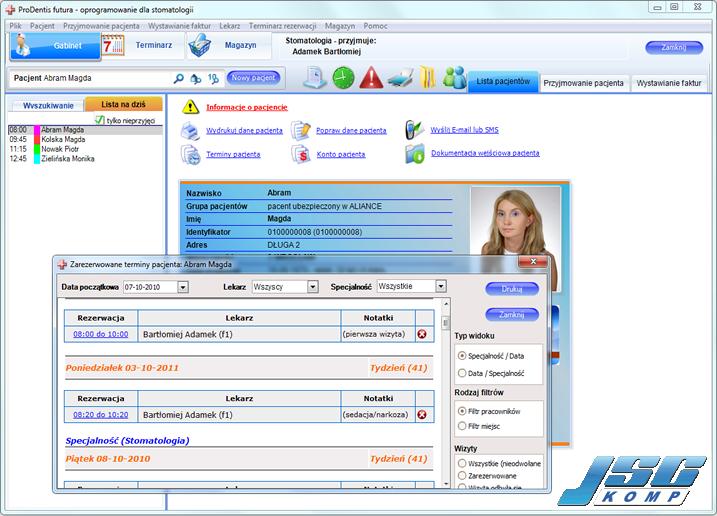Delete the 08:20 do 10:20 reservation red X

pos(422,415)
